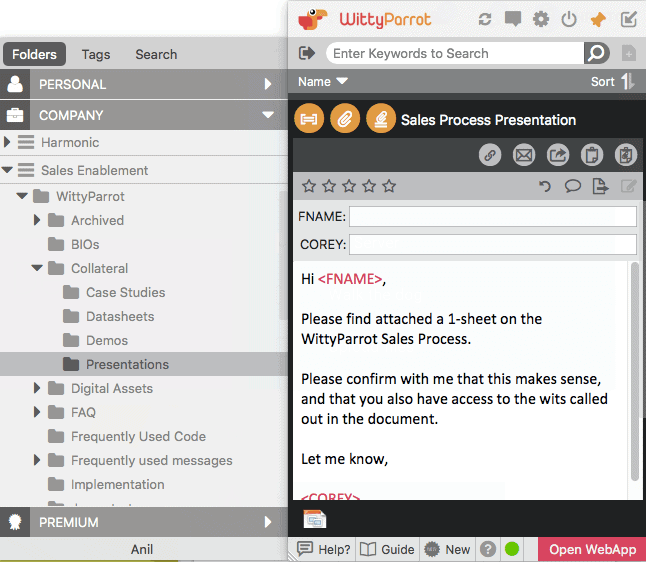
Task: Rate with the first star
Action: (309, 186)
